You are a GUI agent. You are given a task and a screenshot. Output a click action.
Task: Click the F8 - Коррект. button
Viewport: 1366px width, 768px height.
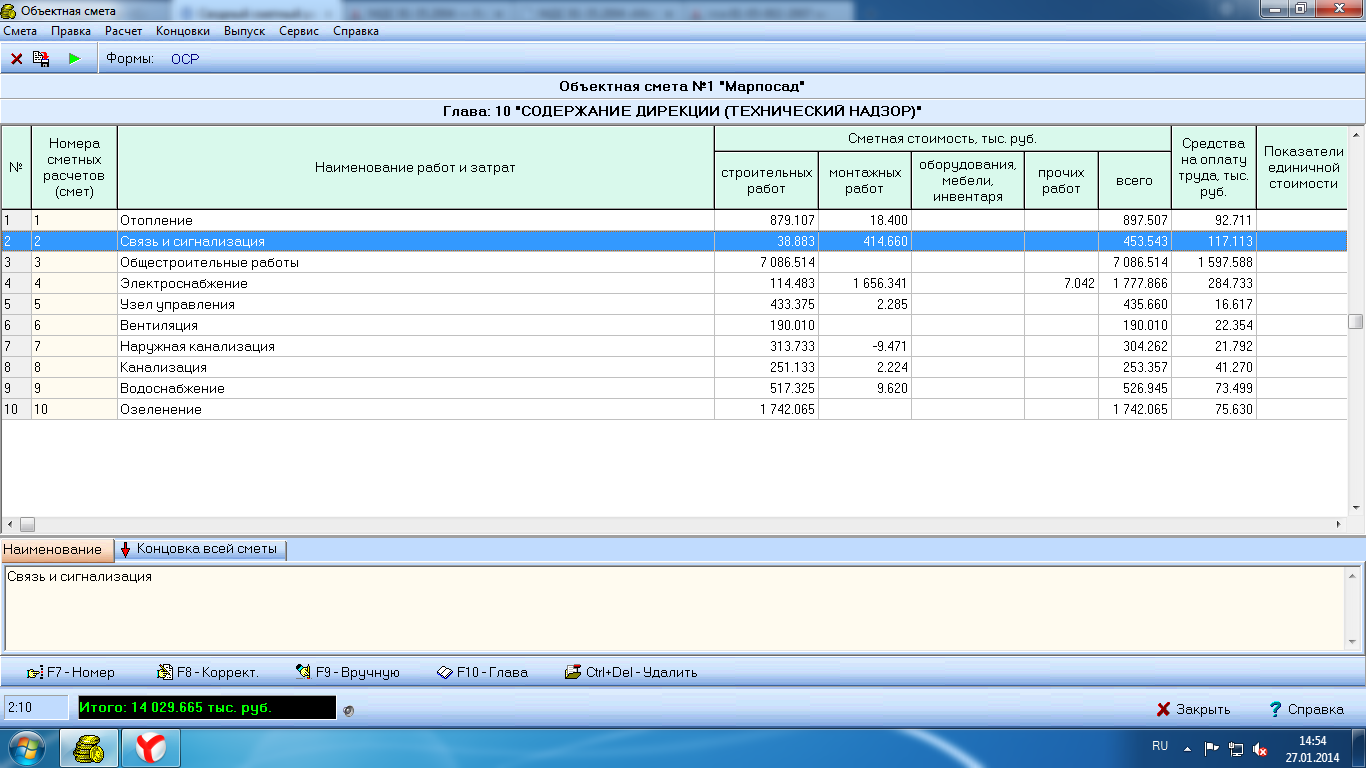[x=208, y=672]
